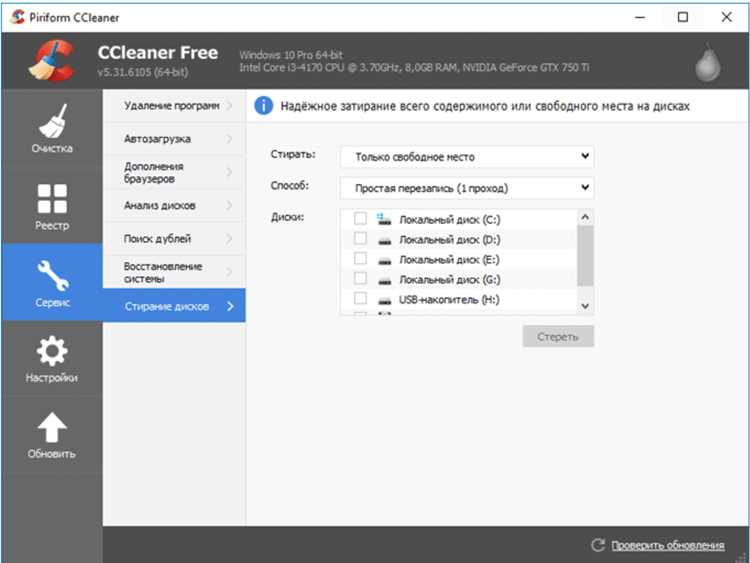This screenshot has width=750, height=563.
Task: Open Анализ дисков tool
Action: (174, 206)
